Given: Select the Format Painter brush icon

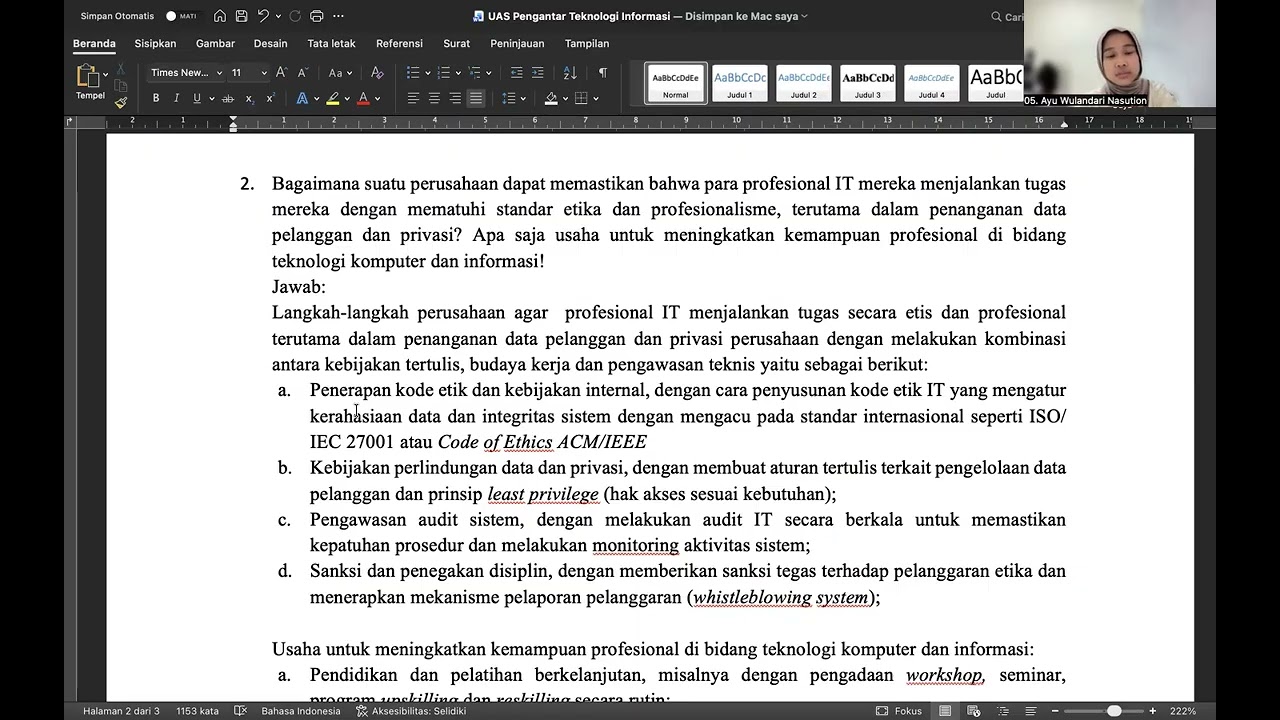Looking at the screenshot, I should click(x=121, y=102).
